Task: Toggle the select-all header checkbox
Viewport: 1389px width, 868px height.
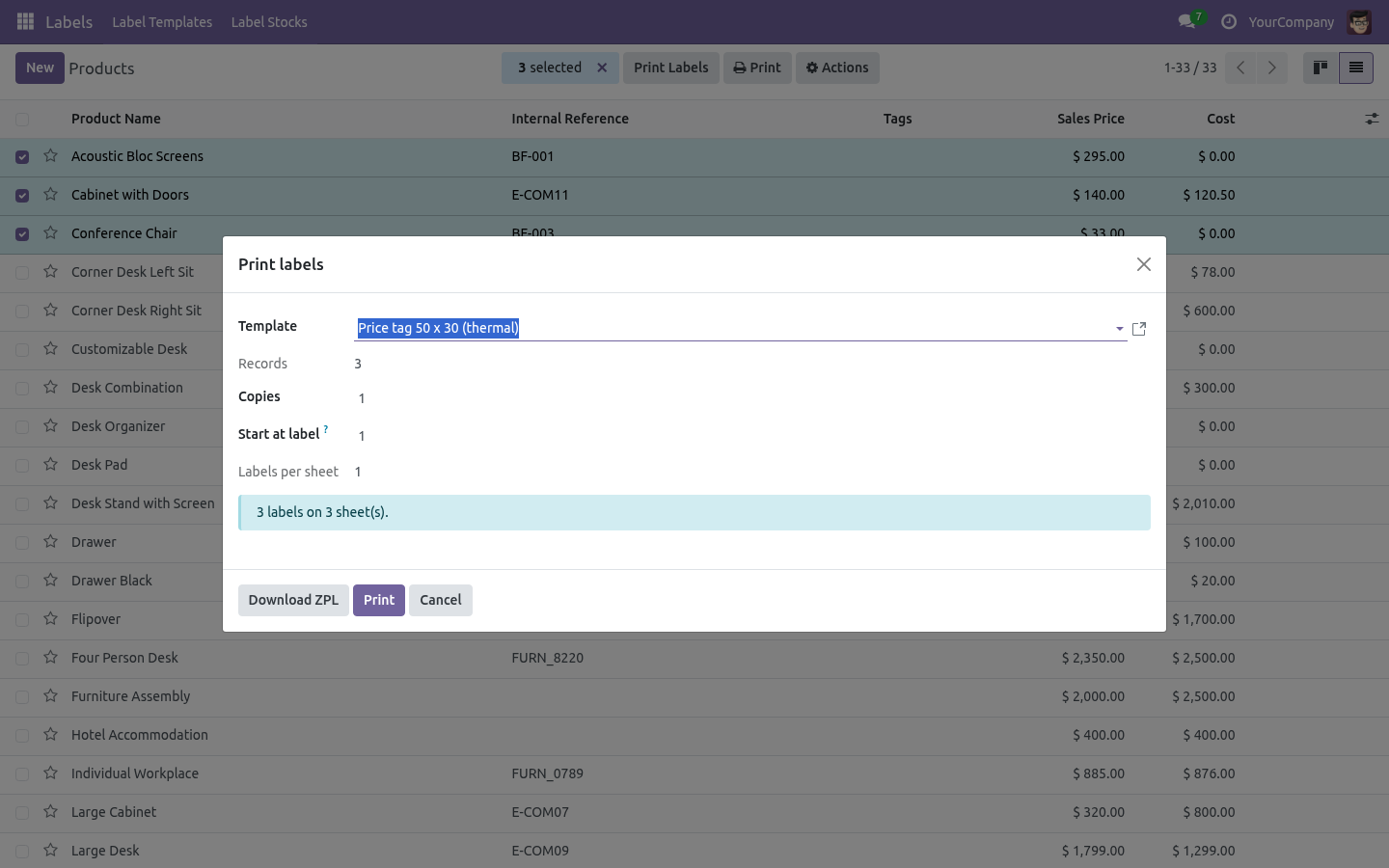Action: [22, 120]
